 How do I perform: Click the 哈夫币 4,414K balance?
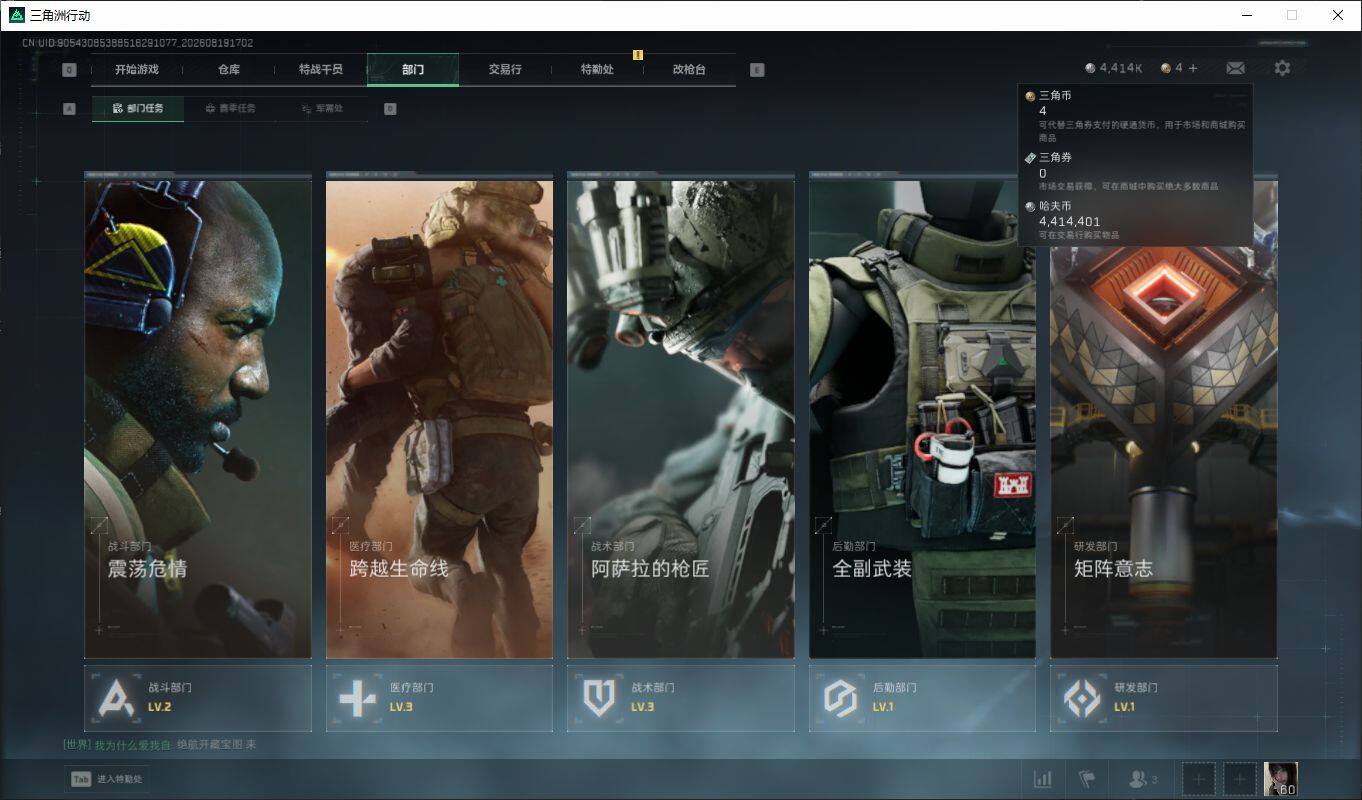click(x=1113, y=68)
